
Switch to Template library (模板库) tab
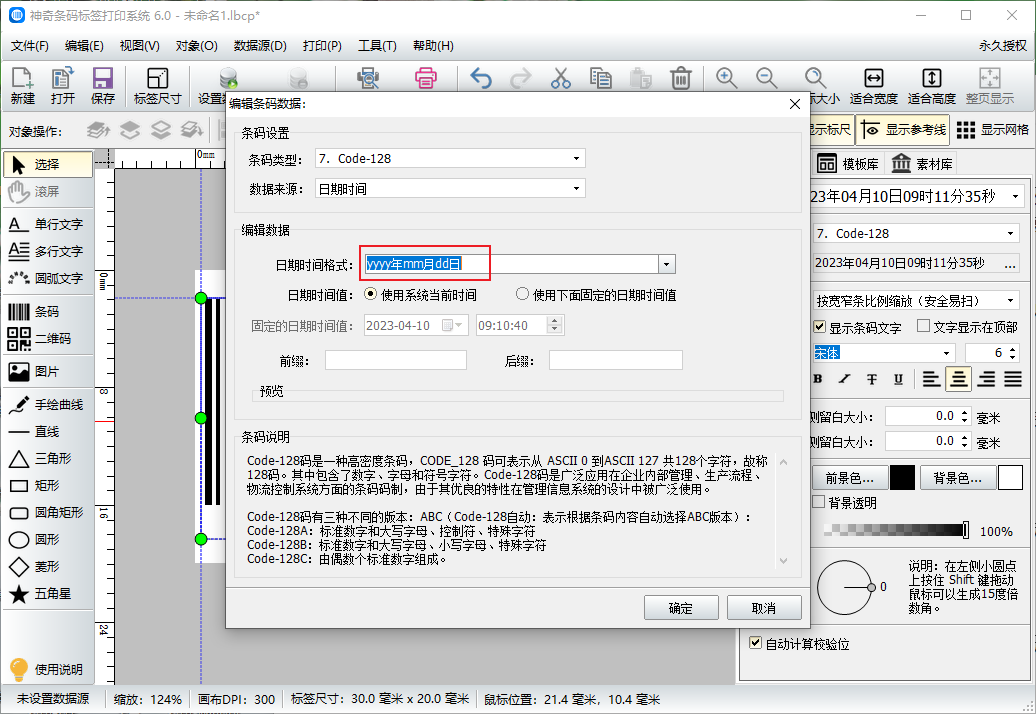(849, 164)
